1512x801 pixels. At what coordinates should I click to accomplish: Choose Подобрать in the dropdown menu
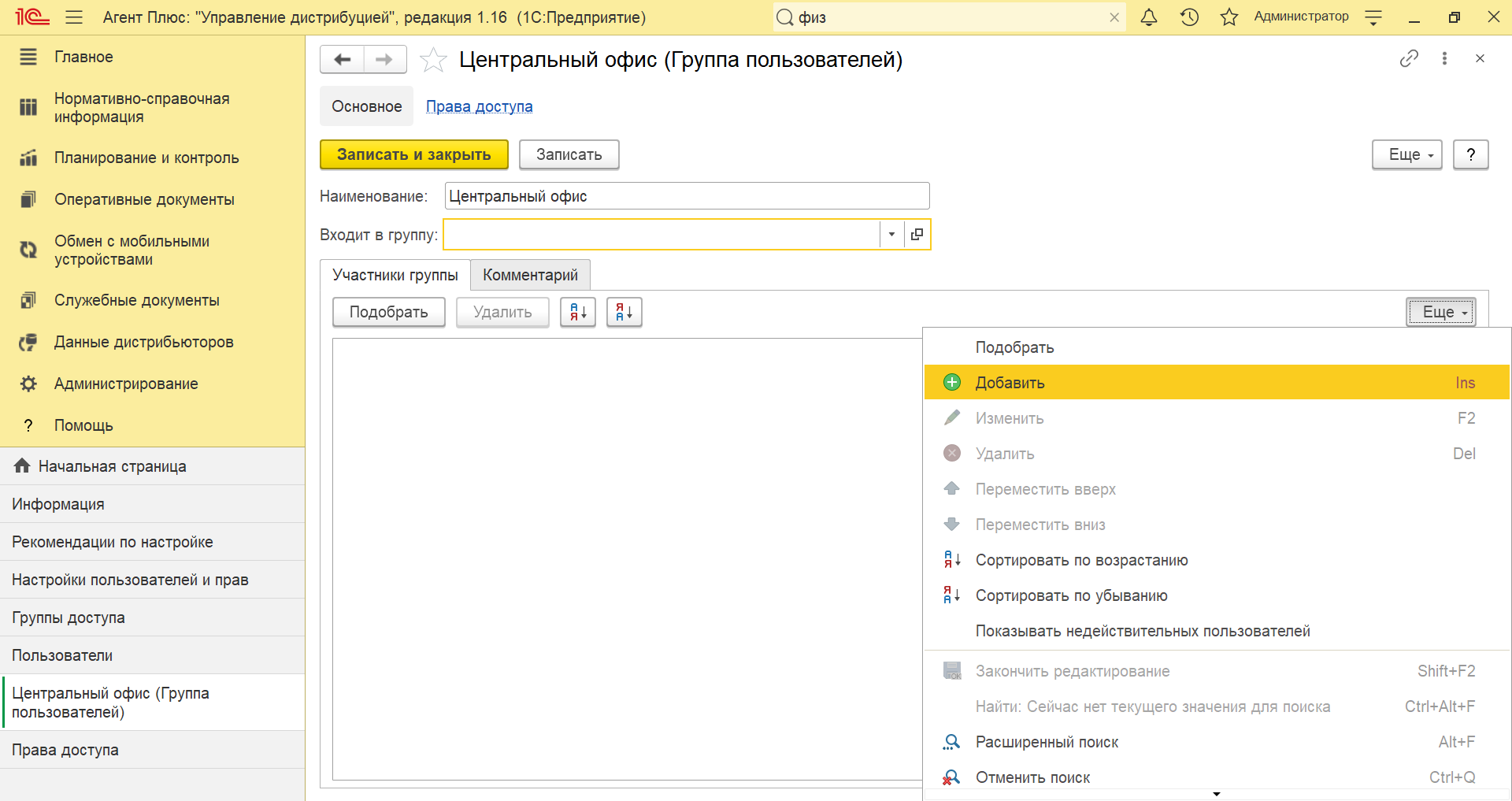(1217, 347)
